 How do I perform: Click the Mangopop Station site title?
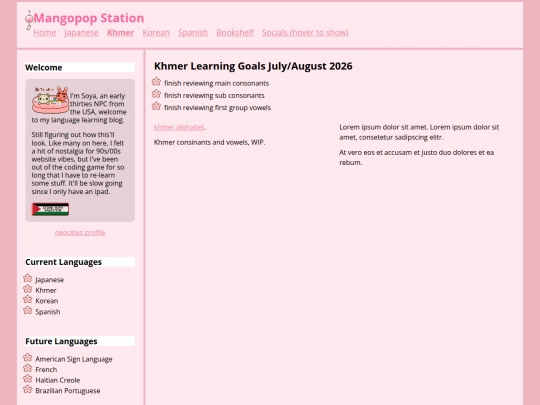coord(89,18)
